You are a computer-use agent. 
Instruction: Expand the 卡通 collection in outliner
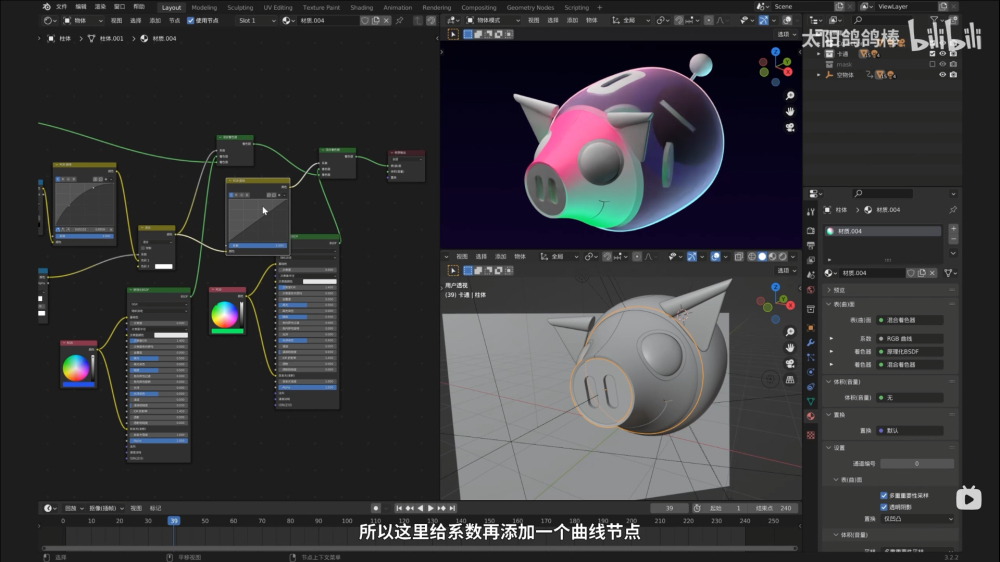click(819, 54)
